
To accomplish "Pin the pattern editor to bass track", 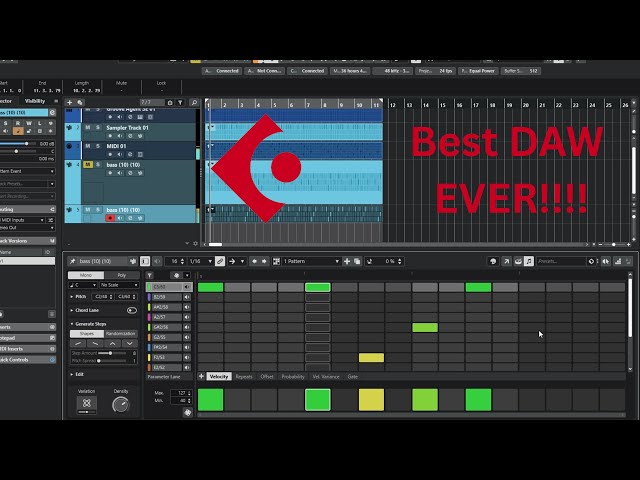I will 73,261.
